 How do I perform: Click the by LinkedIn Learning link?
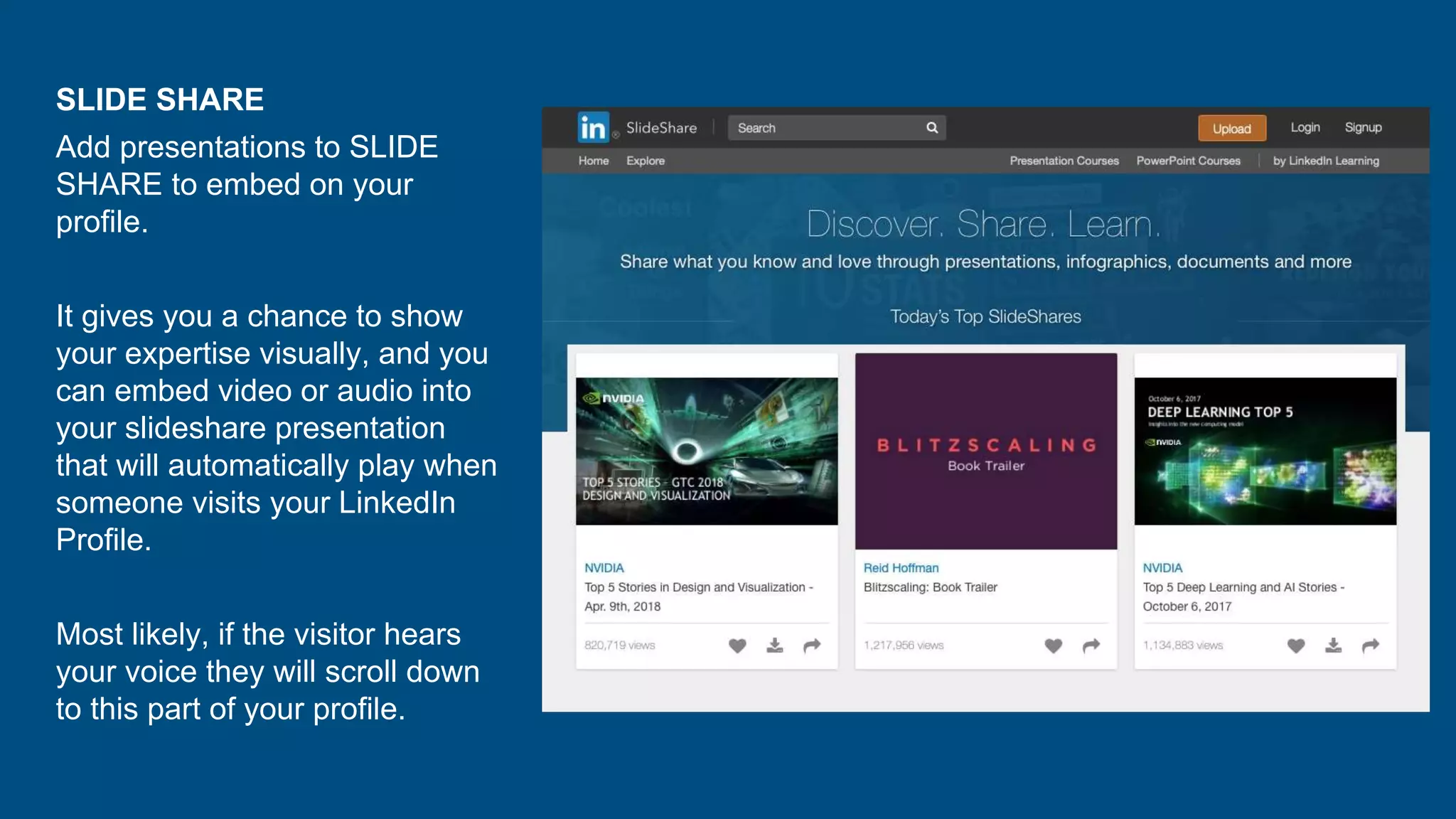(1326, 161)
